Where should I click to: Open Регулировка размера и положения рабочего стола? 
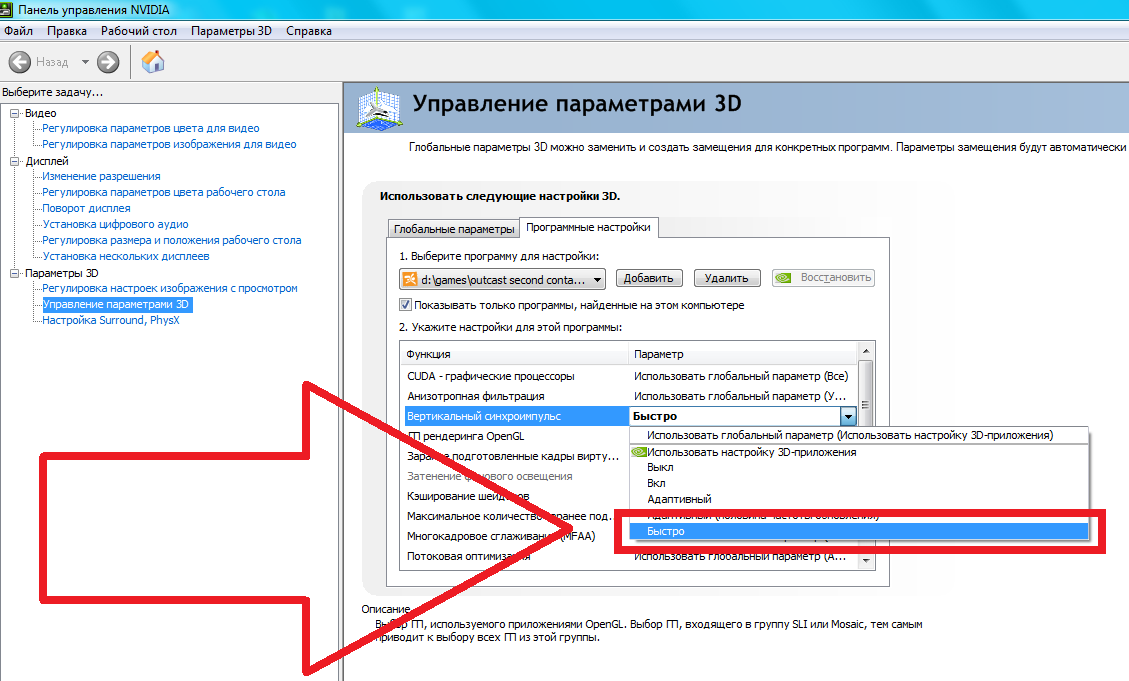pos(171,240)
